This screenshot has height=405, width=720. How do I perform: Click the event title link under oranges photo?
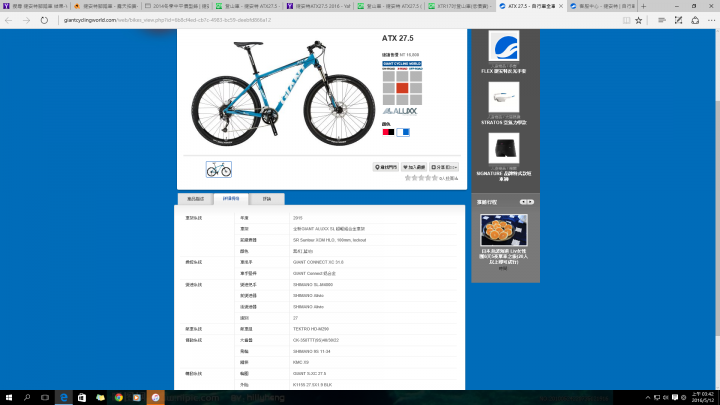coord(504,257)
